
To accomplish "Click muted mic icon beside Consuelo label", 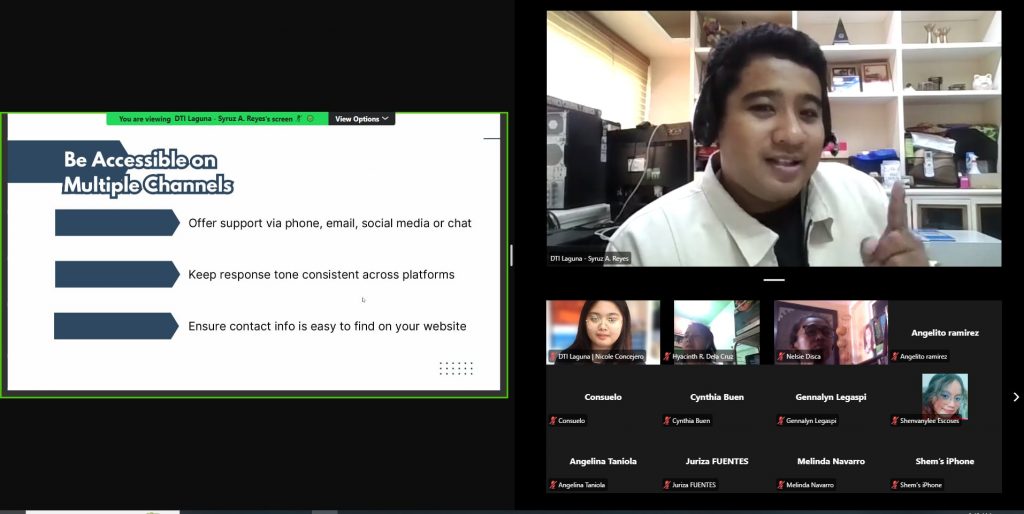I will [552, 421].
